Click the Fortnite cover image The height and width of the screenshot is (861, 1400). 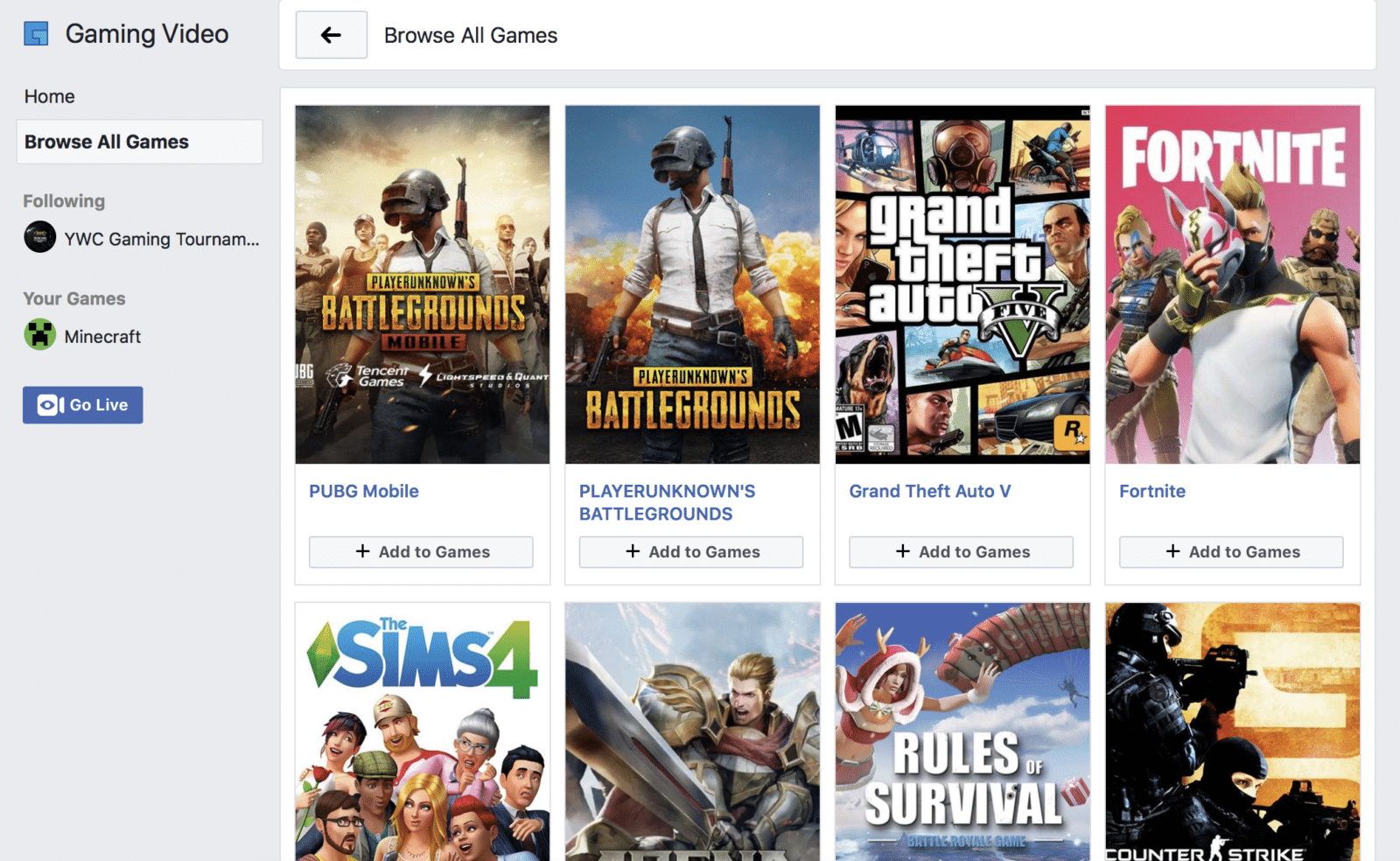click(1232, 284)
